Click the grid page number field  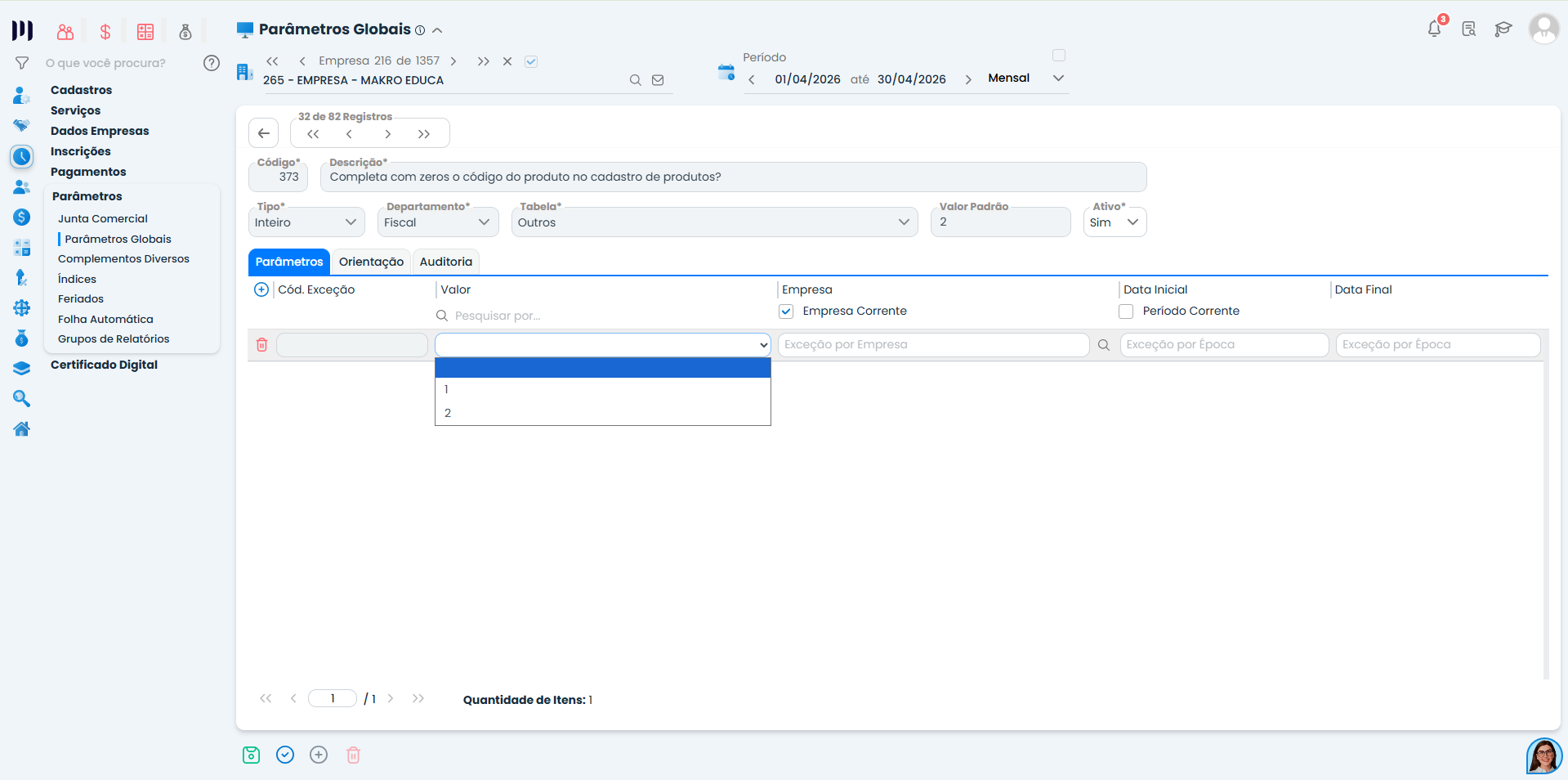click(333, 698)
